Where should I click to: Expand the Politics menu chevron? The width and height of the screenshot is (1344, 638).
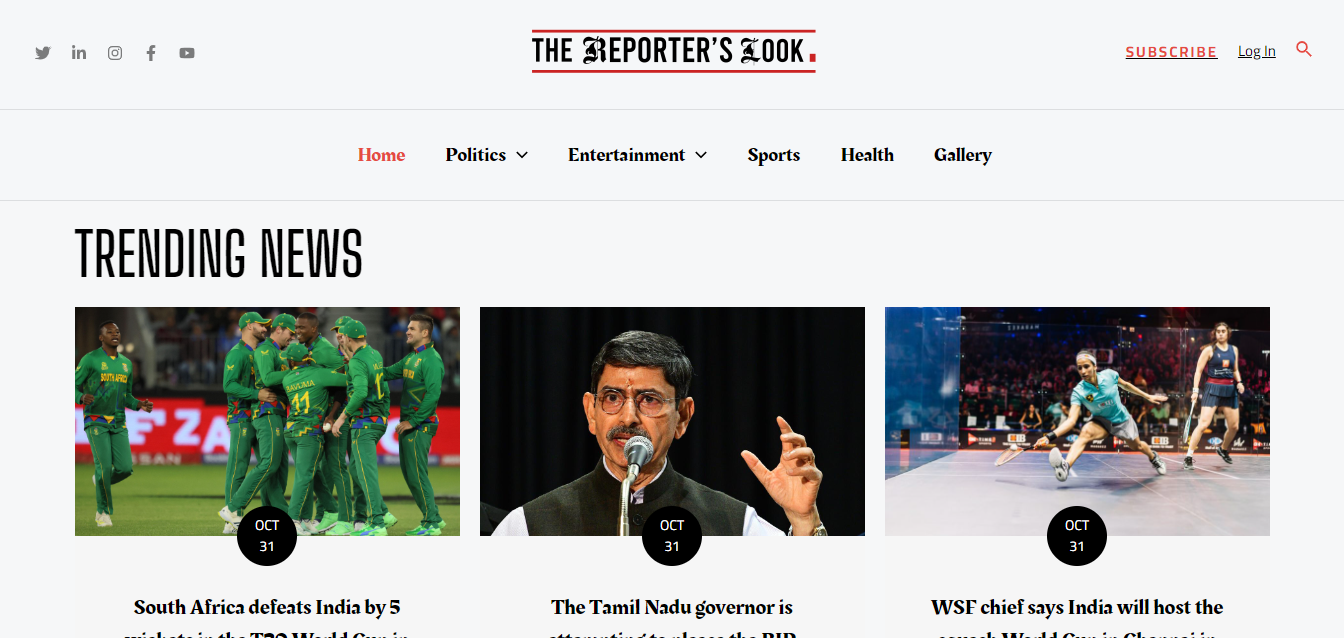point(522,155)
